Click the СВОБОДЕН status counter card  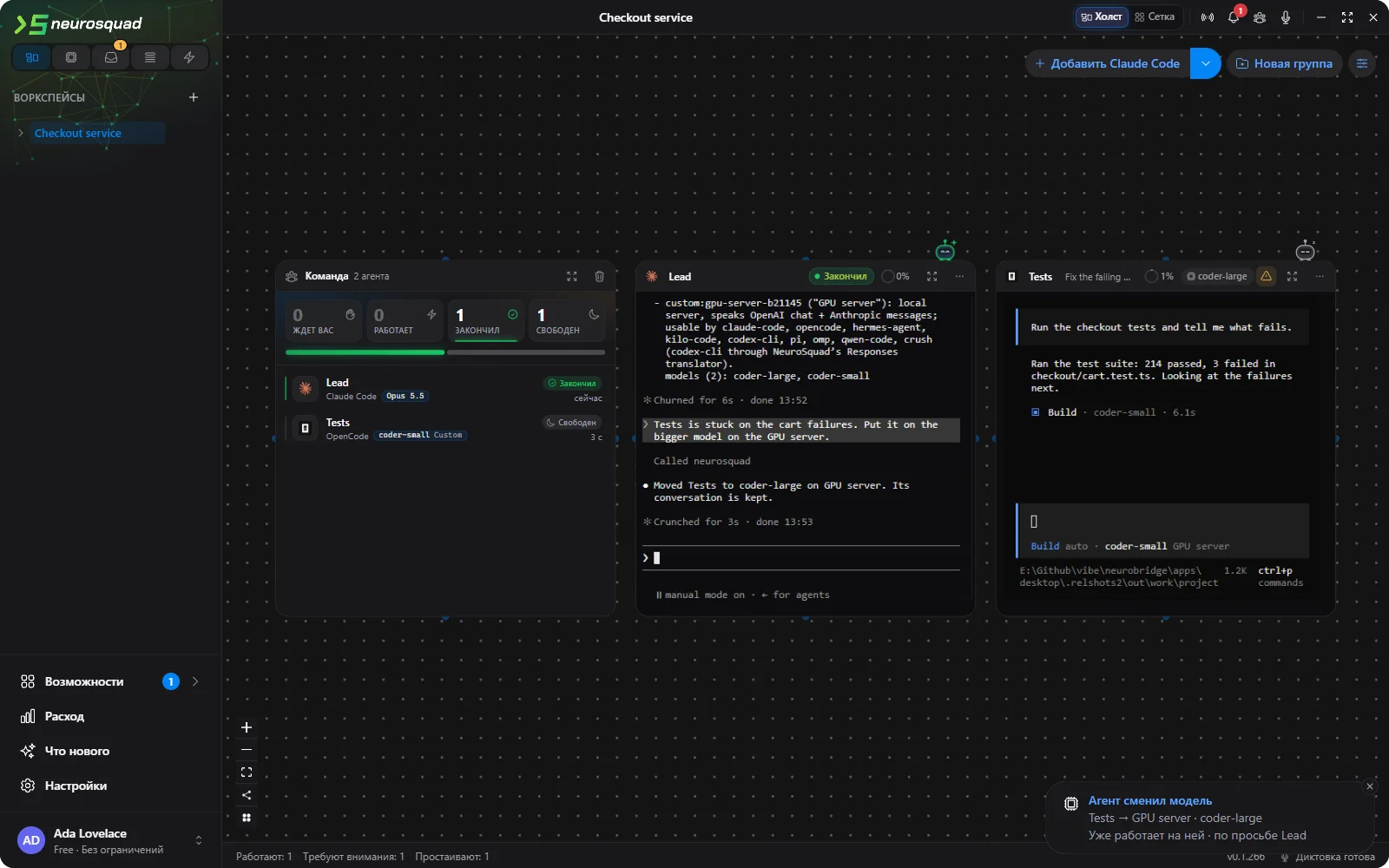coord(568,320)
